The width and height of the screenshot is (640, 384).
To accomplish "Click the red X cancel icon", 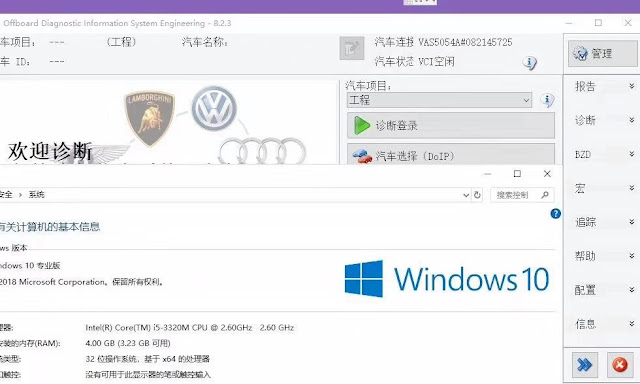I will [620, 364].
